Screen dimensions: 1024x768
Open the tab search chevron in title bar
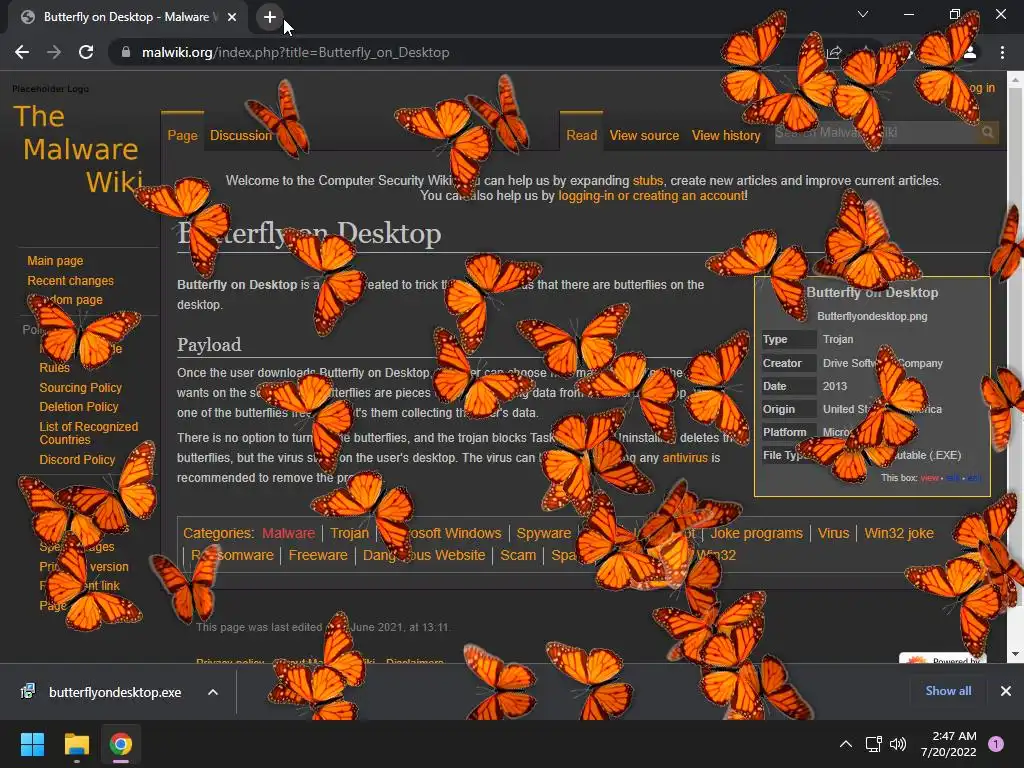coord(863,14)
